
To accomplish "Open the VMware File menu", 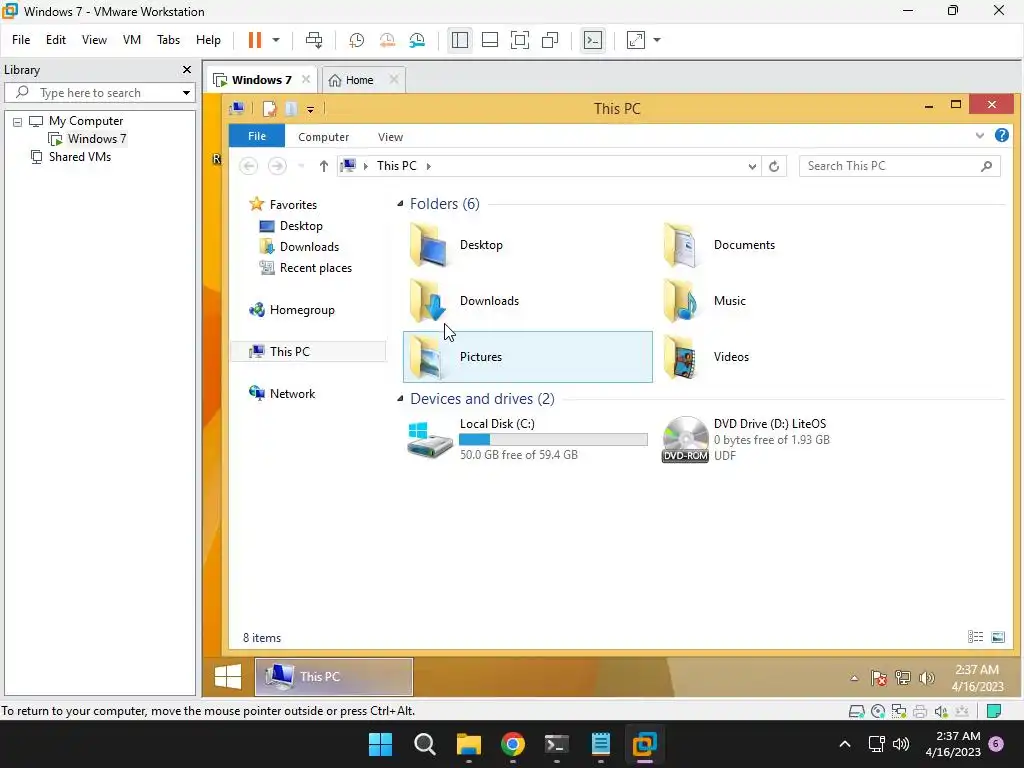I will [21, 40].
